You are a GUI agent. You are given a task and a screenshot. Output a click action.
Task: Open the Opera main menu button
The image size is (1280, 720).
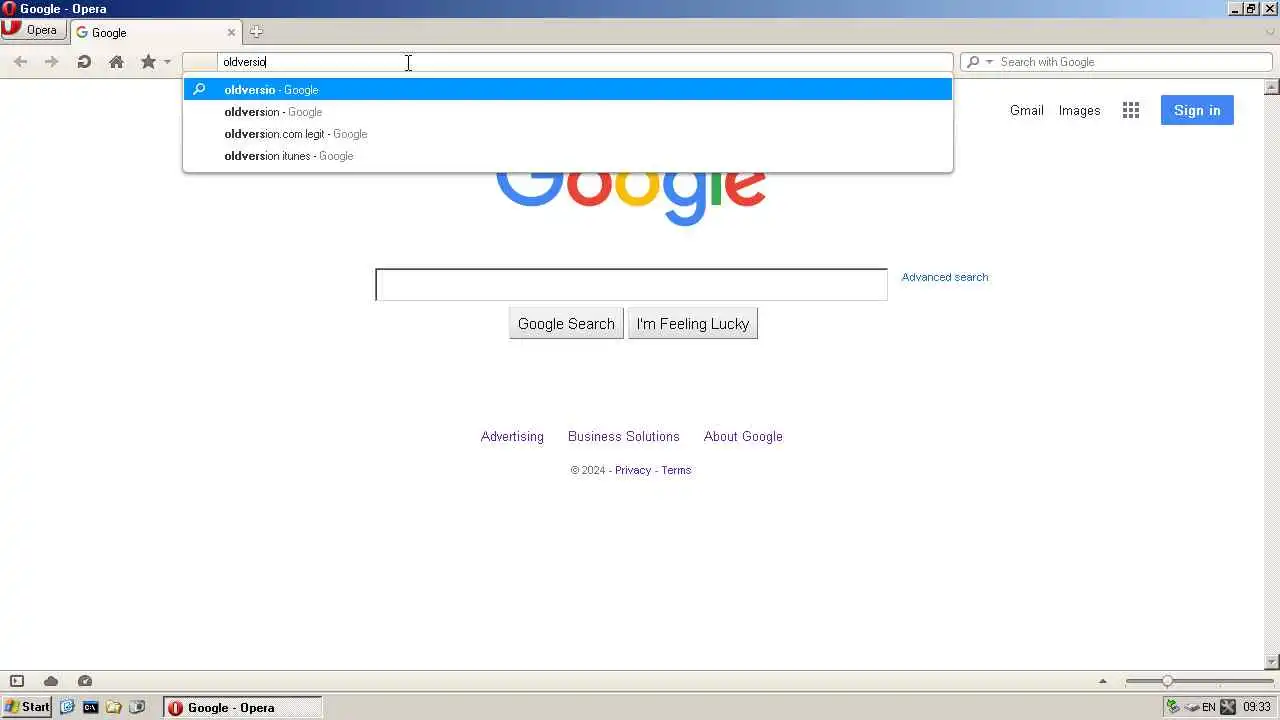click(33, 30)
